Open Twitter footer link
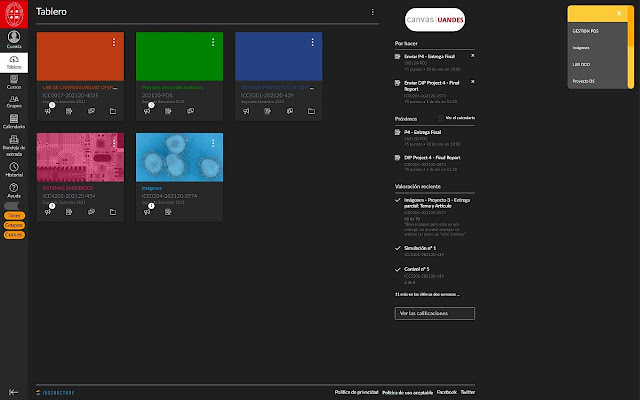Viewport: 640px width, 400px height. [468, 392]
